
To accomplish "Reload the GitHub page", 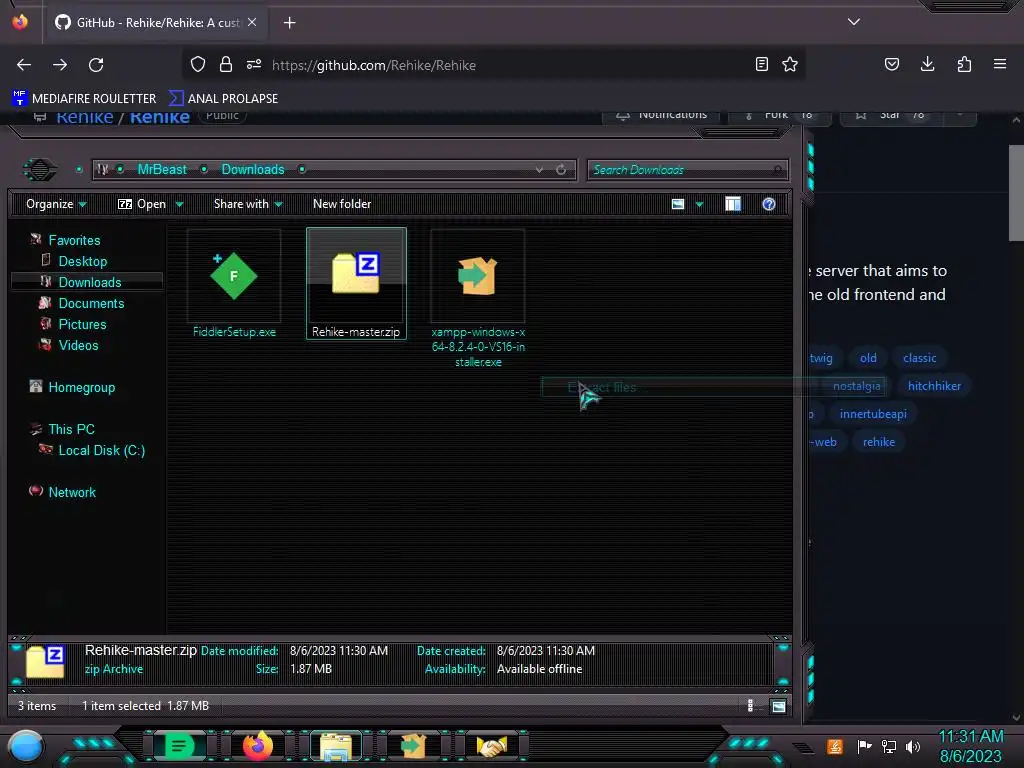I will [96, 65].
